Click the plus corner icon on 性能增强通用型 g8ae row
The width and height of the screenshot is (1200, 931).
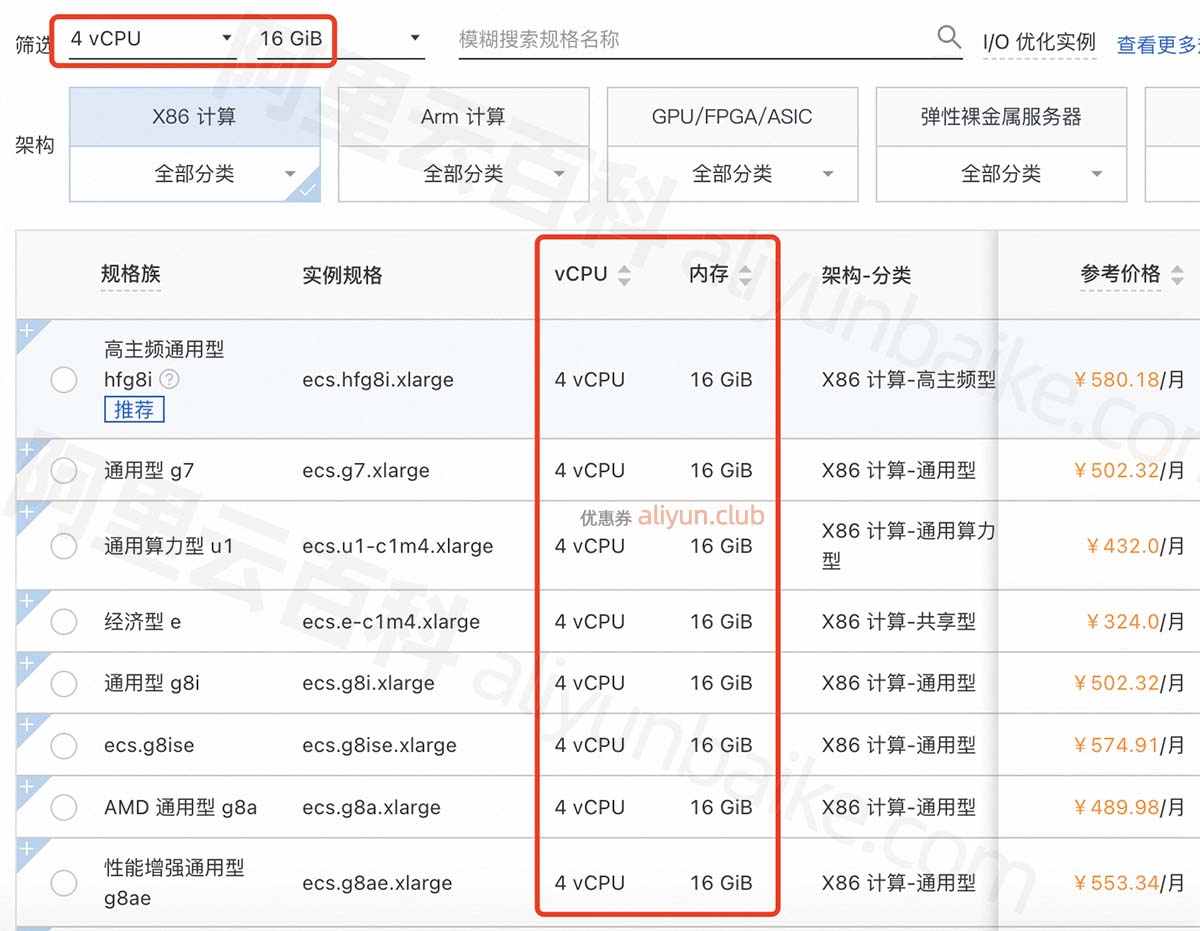coord(27,849)
